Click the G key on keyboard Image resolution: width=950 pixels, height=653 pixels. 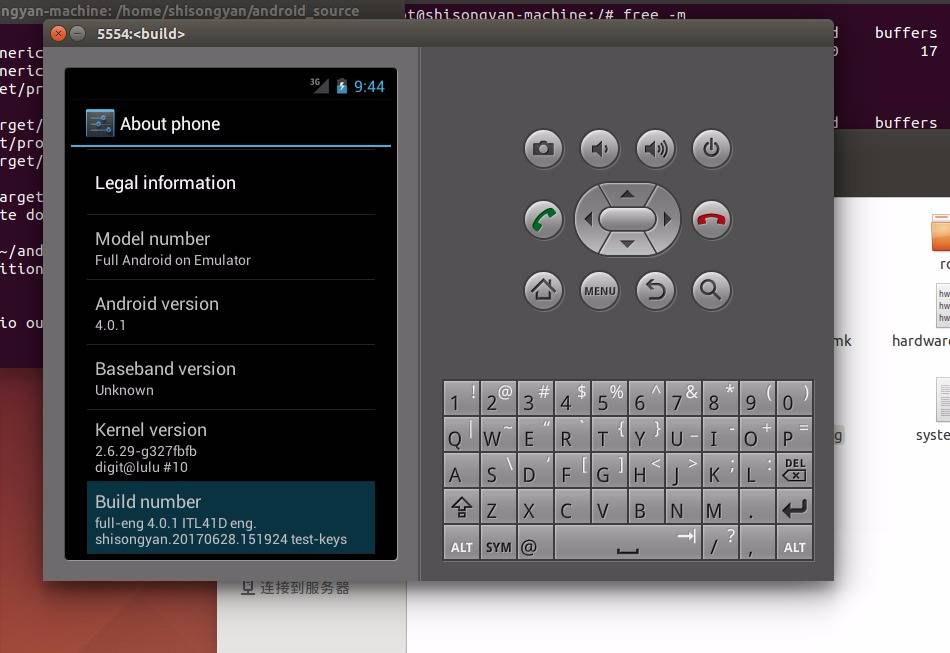[610, 469]
